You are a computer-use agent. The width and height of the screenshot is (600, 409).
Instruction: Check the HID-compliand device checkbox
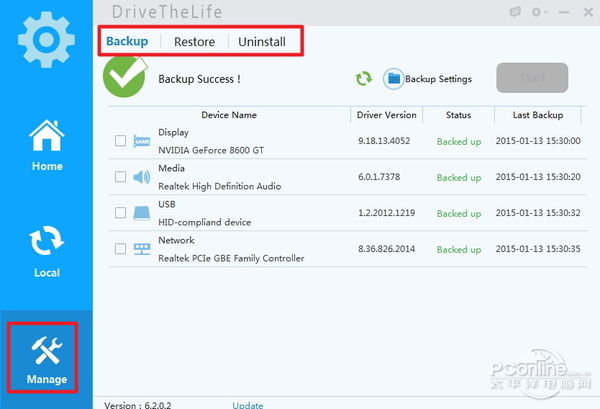tap(121, 213)
